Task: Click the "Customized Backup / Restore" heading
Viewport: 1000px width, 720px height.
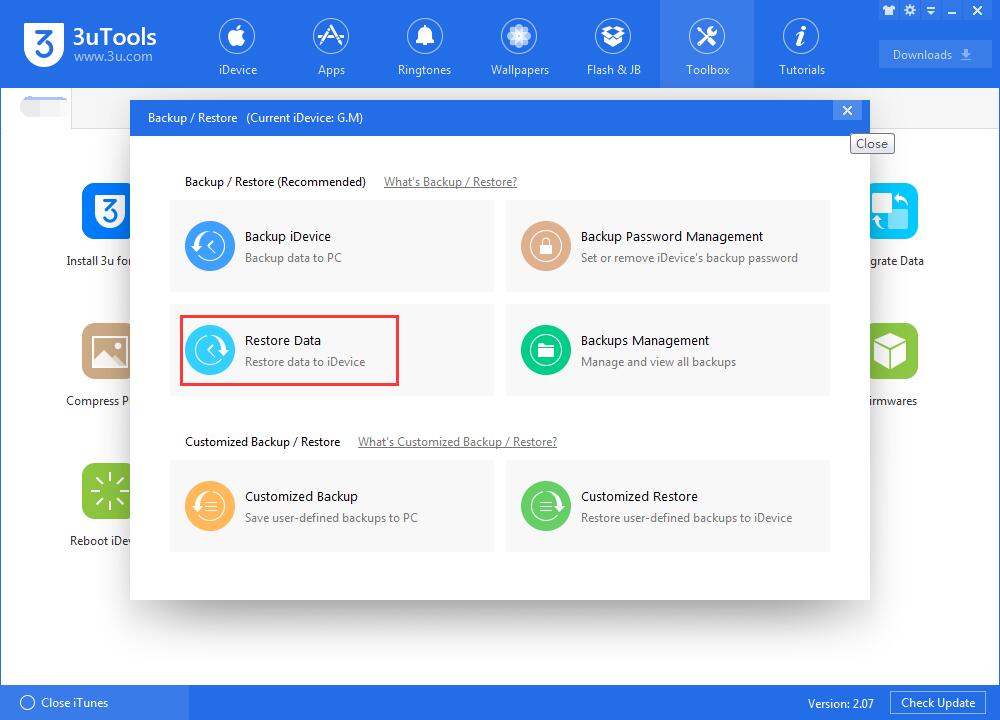Action: (263, 442)
